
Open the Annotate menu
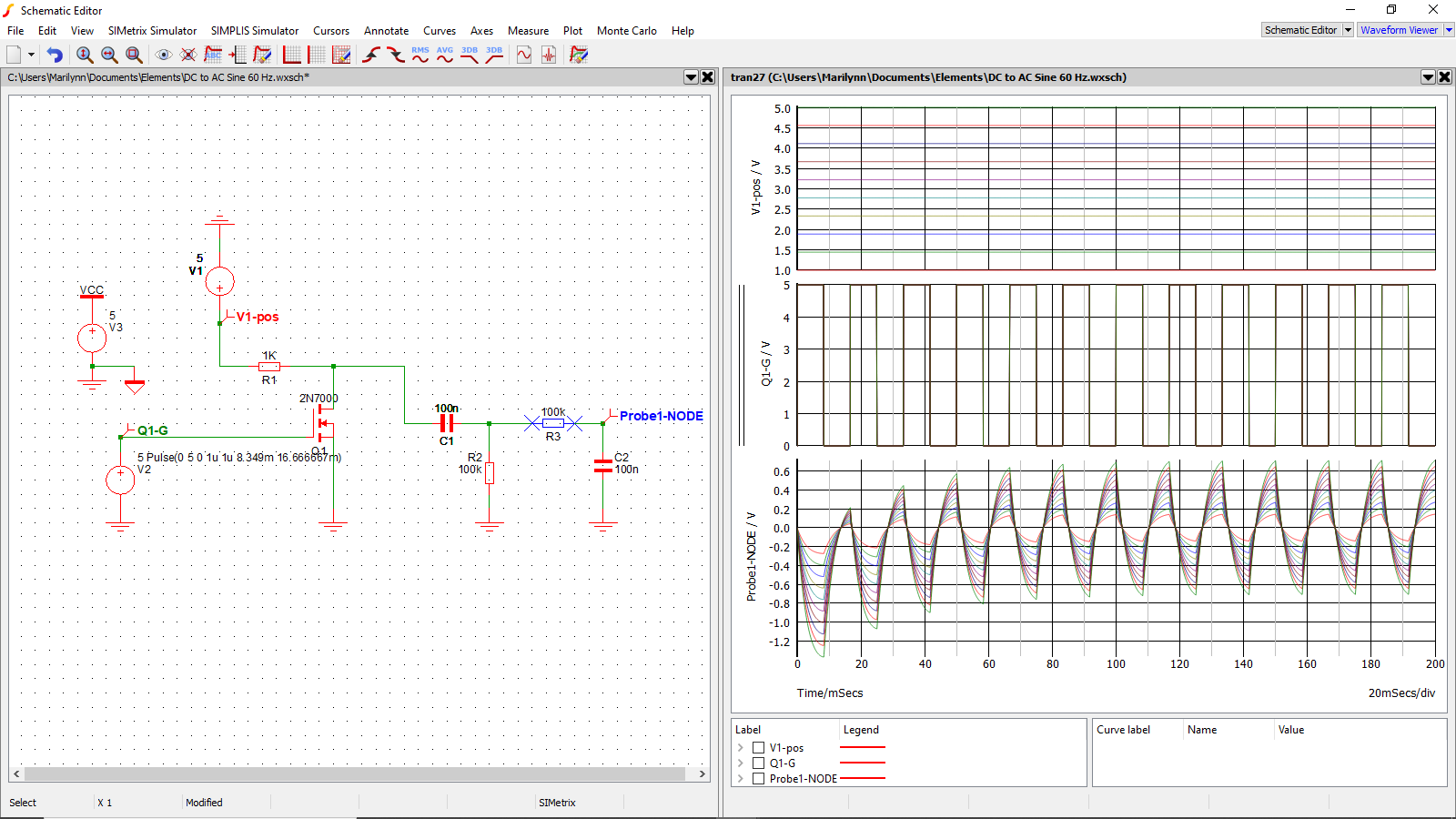(x=386, y=31)
